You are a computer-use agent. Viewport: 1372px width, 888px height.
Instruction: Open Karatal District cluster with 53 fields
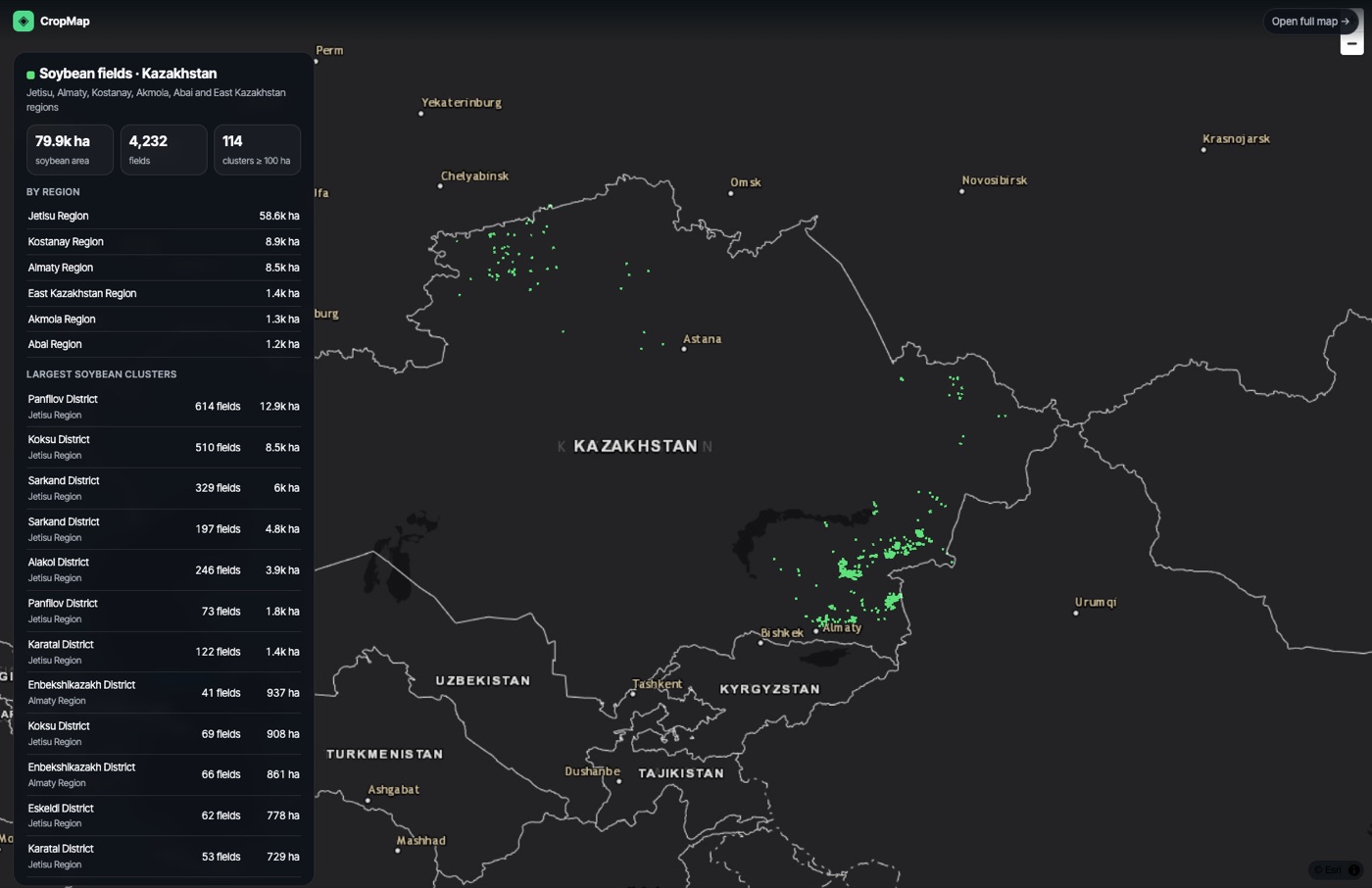[164, 857]
